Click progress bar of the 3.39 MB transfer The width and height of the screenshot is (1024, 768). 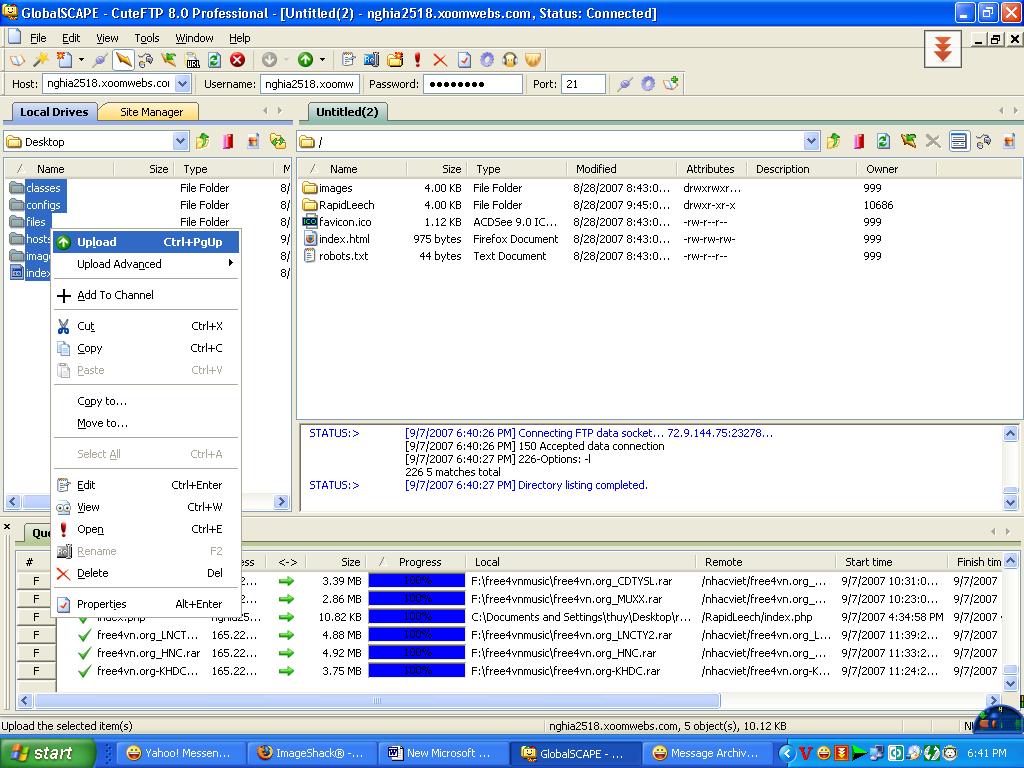(x=417, y=581)
